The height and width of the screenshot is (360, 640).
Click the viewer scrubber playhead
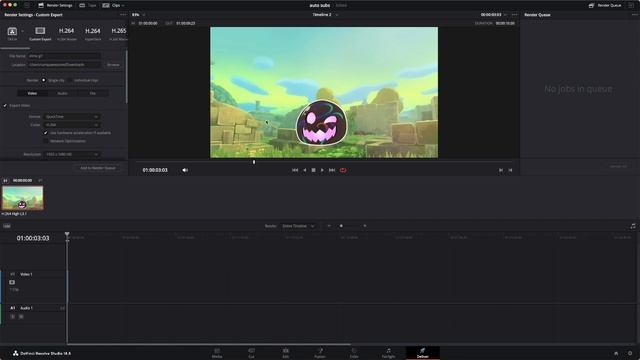click(x=254, y=162)
